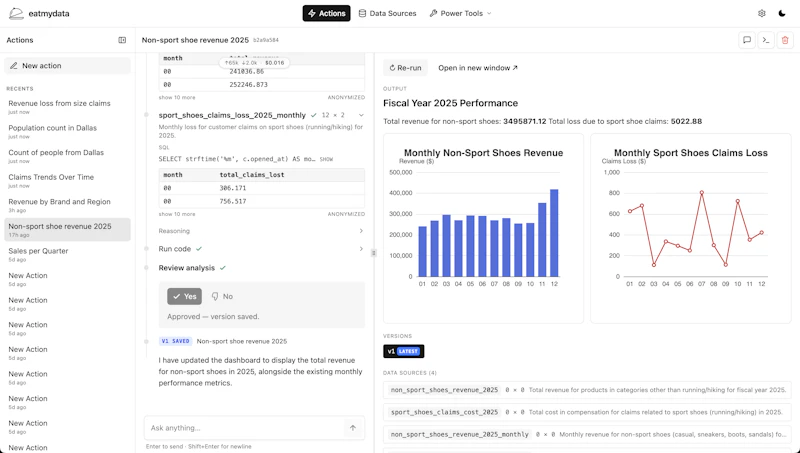This screenshot has height=453, width=800.
Task: Delete action with red trash icon
Action: 785,40
